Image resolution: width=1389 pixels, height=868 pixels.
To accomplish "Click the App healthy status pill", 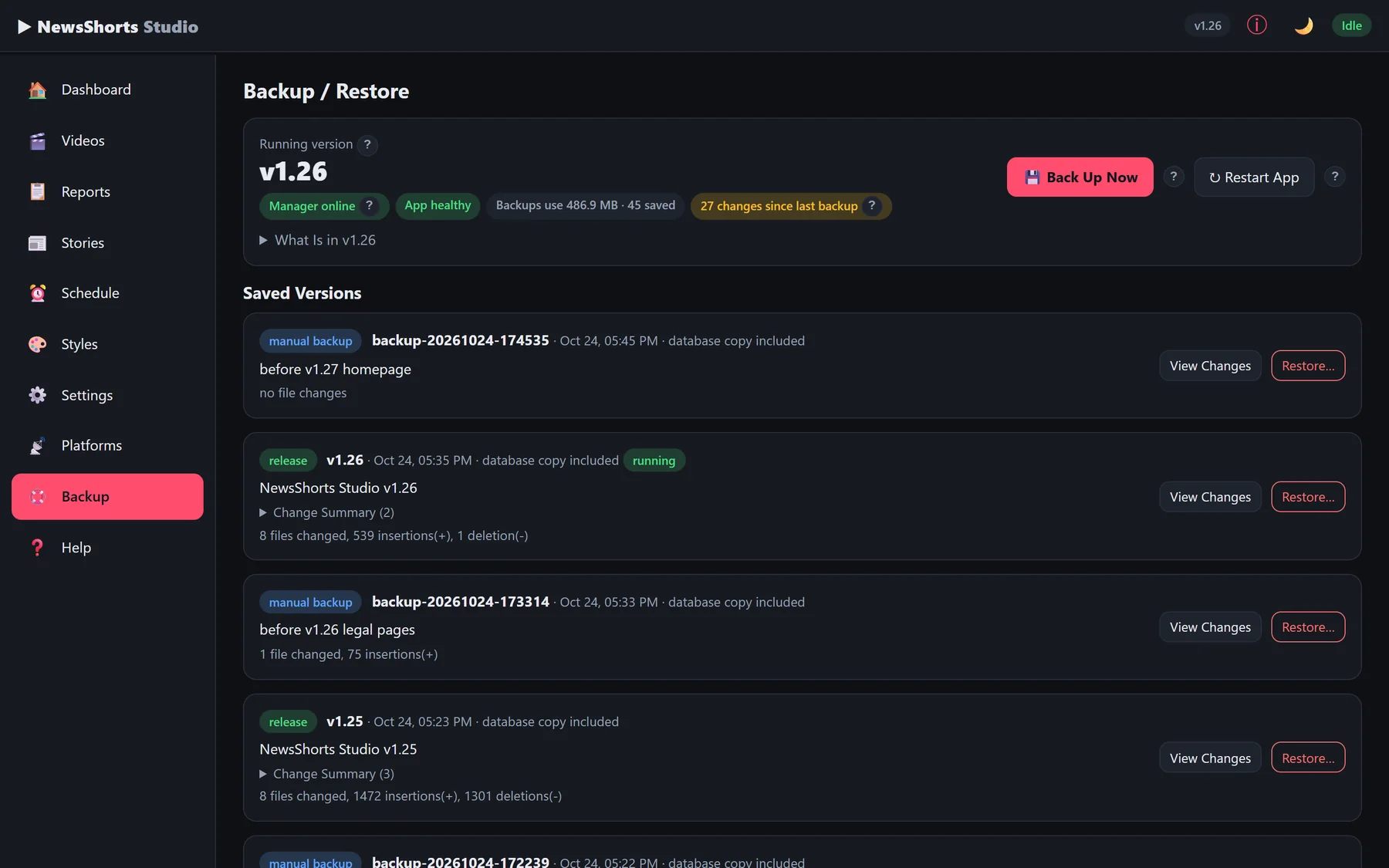I will tap(438, 205).
